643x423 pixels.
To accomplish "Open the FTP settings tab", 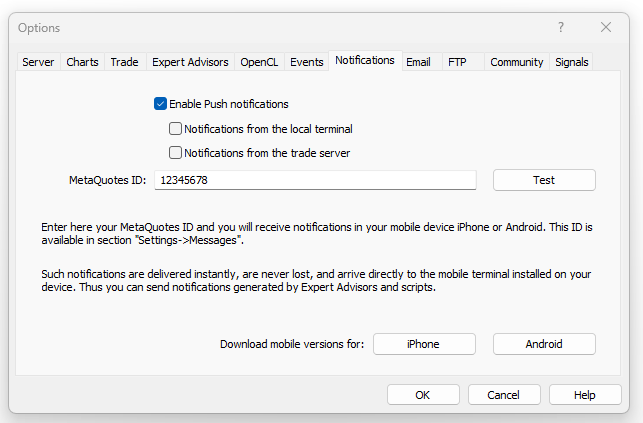I will click(x=457, y=62).
